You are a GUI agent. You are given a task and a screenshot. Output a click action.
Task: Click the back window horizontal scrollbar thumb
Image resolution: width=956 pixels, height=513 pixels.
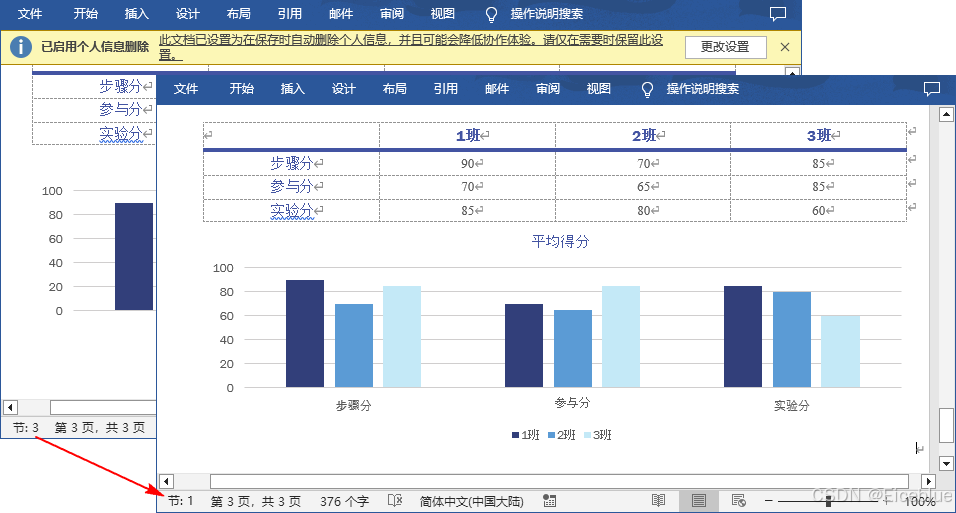click(103, 407)
